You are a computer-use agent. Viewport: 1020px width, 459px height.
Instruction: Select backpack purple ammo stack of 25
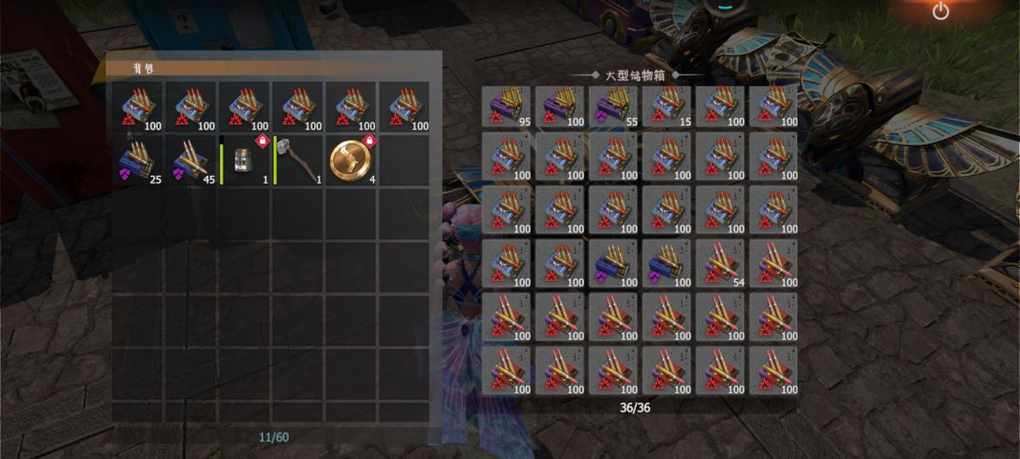click(137, 161)
